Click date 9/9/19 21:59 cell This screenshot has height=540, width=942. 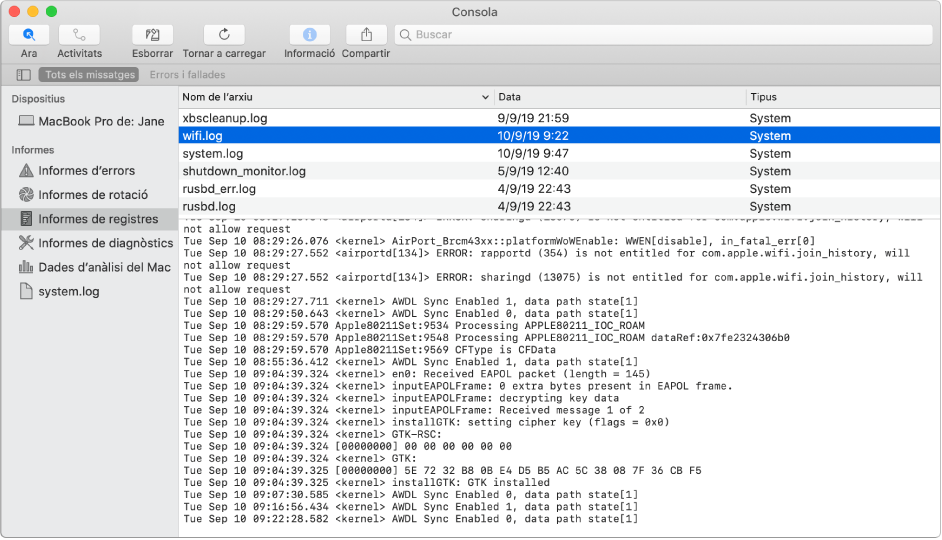[533, 118]
